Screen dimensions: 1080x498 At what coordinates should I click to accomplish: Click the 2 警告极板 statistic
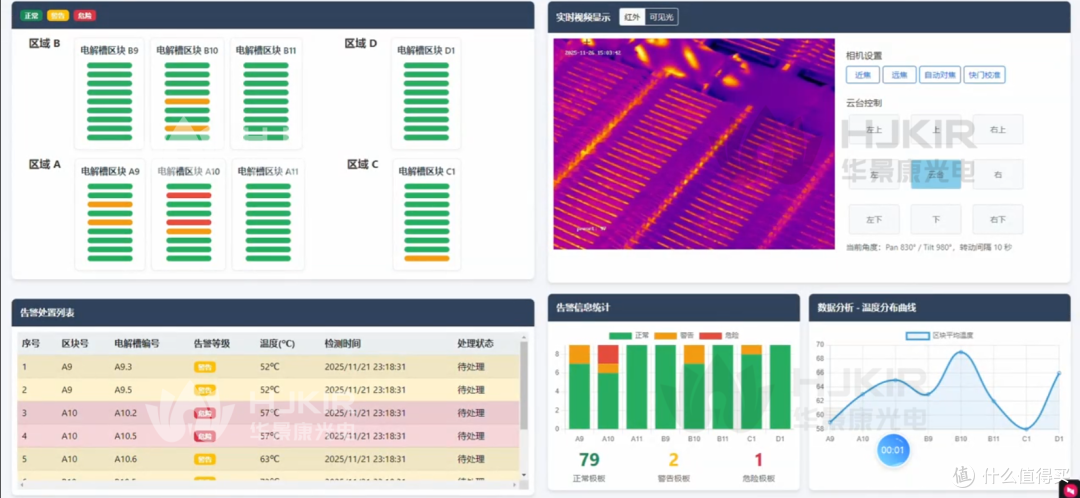pyautogui.click(x=674, y=467)
